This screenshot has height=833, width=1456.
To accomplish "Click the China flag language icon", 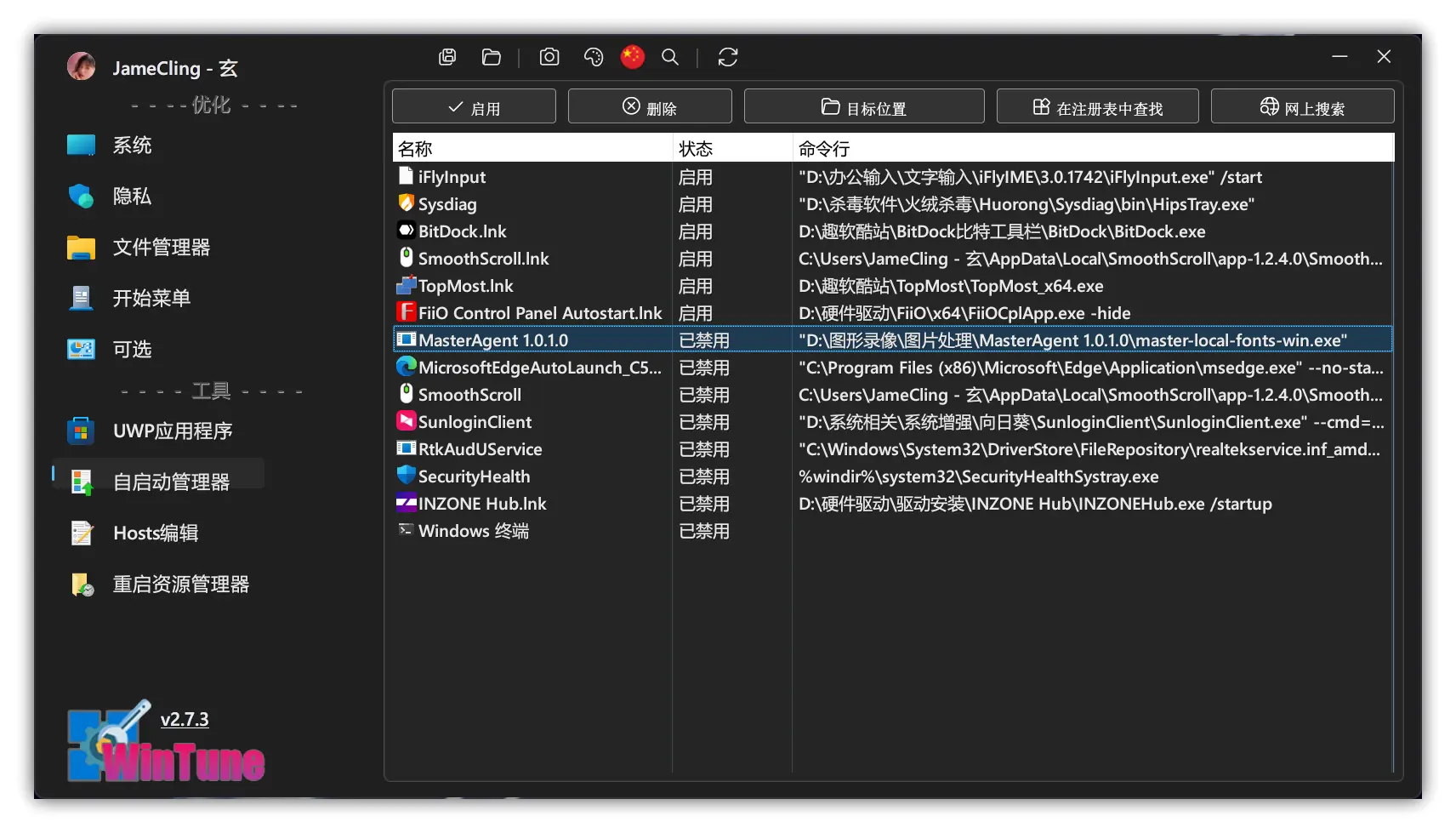I will coord(633,57).
